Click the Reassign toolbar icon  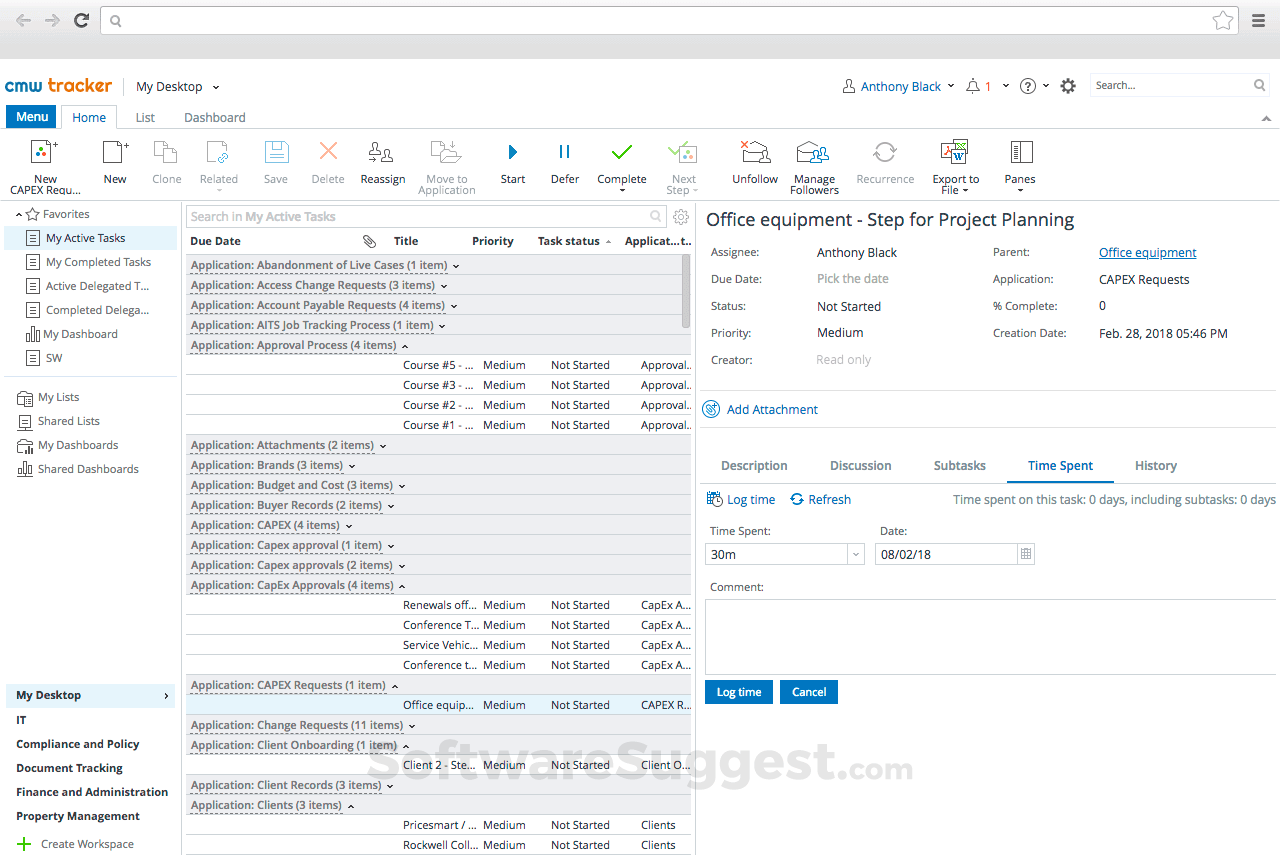pos(381,153)
